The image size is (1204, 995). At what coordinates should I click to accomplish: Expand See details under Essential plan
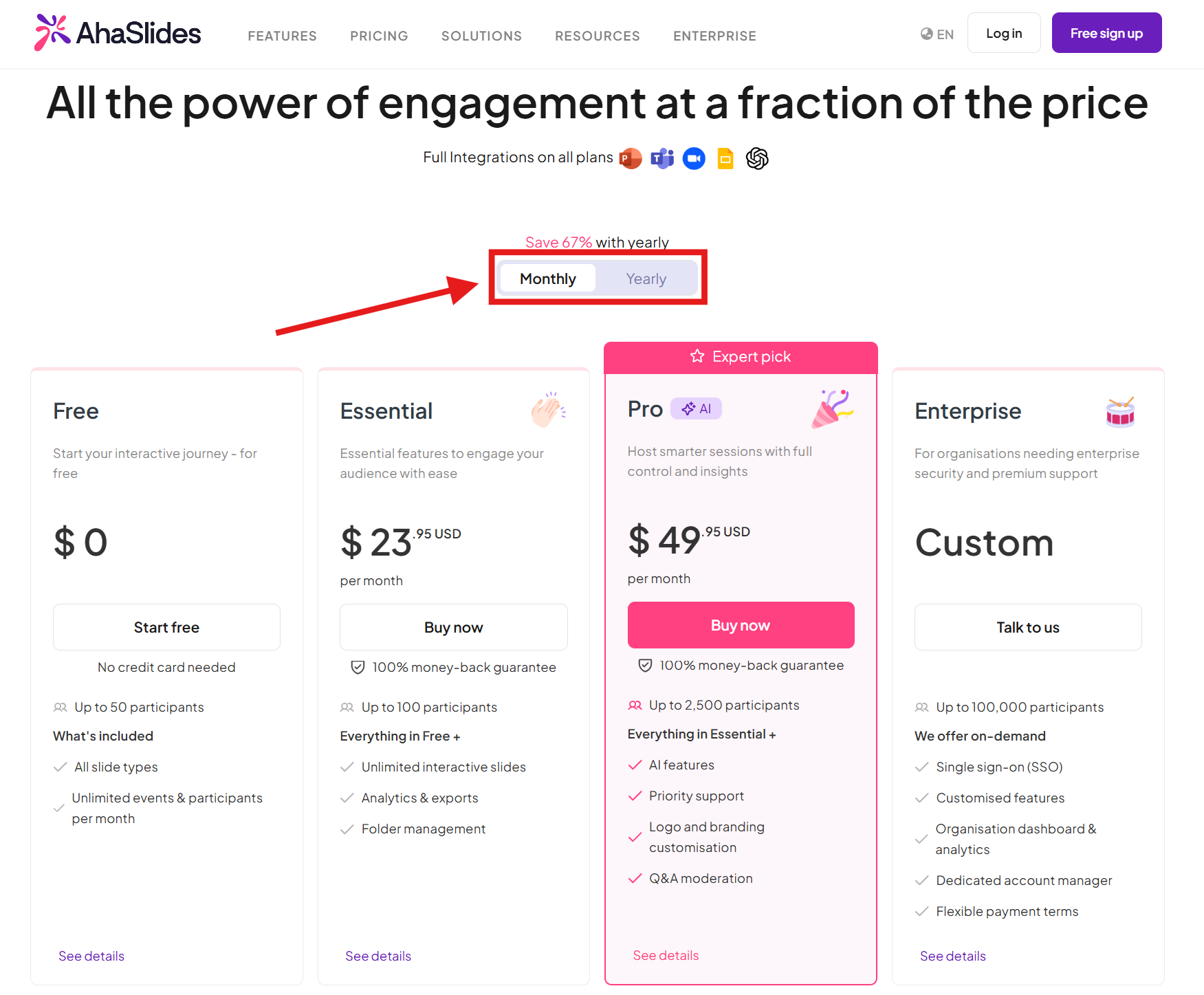[378, 956]
